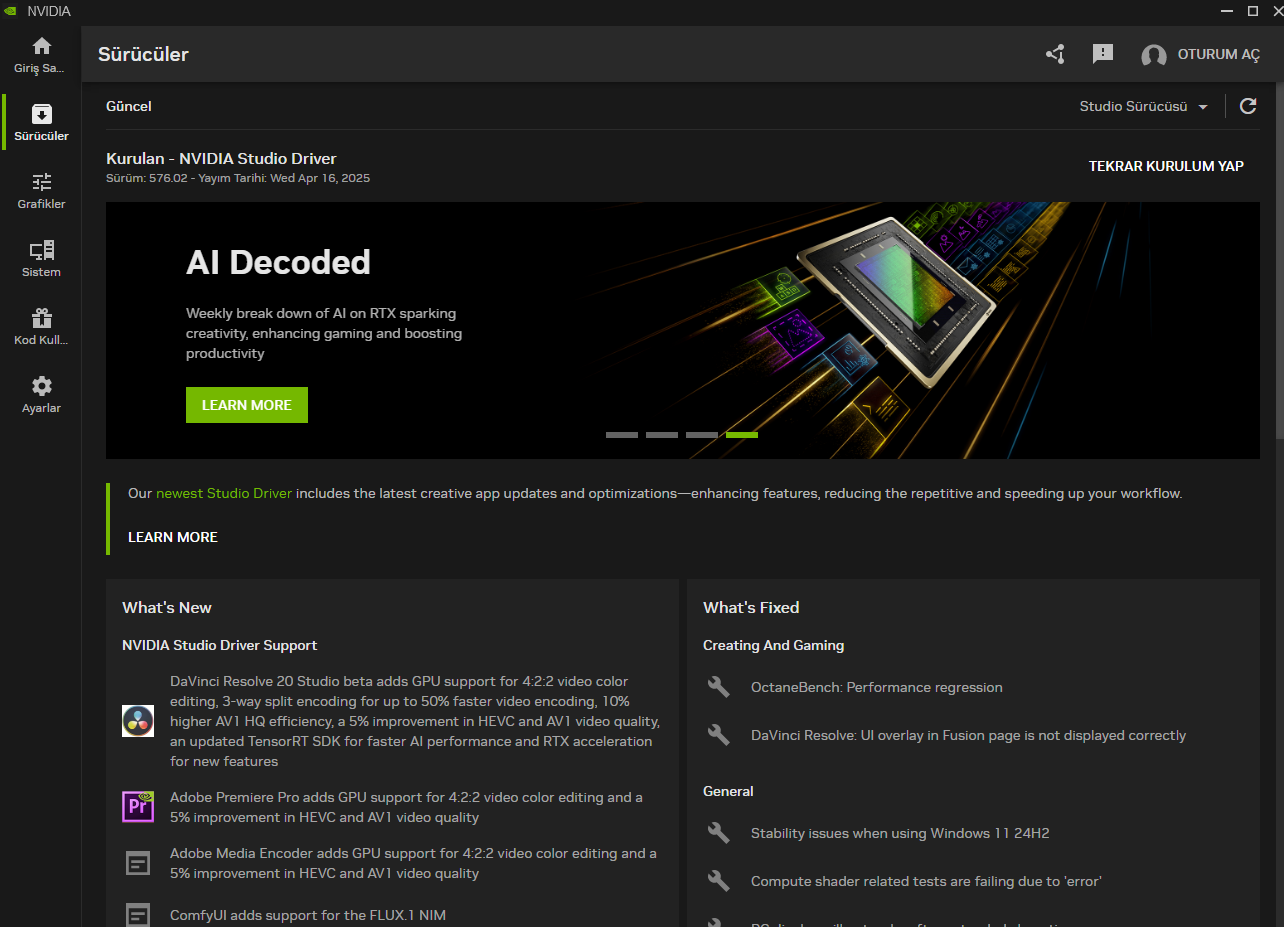Click the Güncel status label
Image resolution: width=1284 pixels, height=927 pixels.
(x=129, y=106)
